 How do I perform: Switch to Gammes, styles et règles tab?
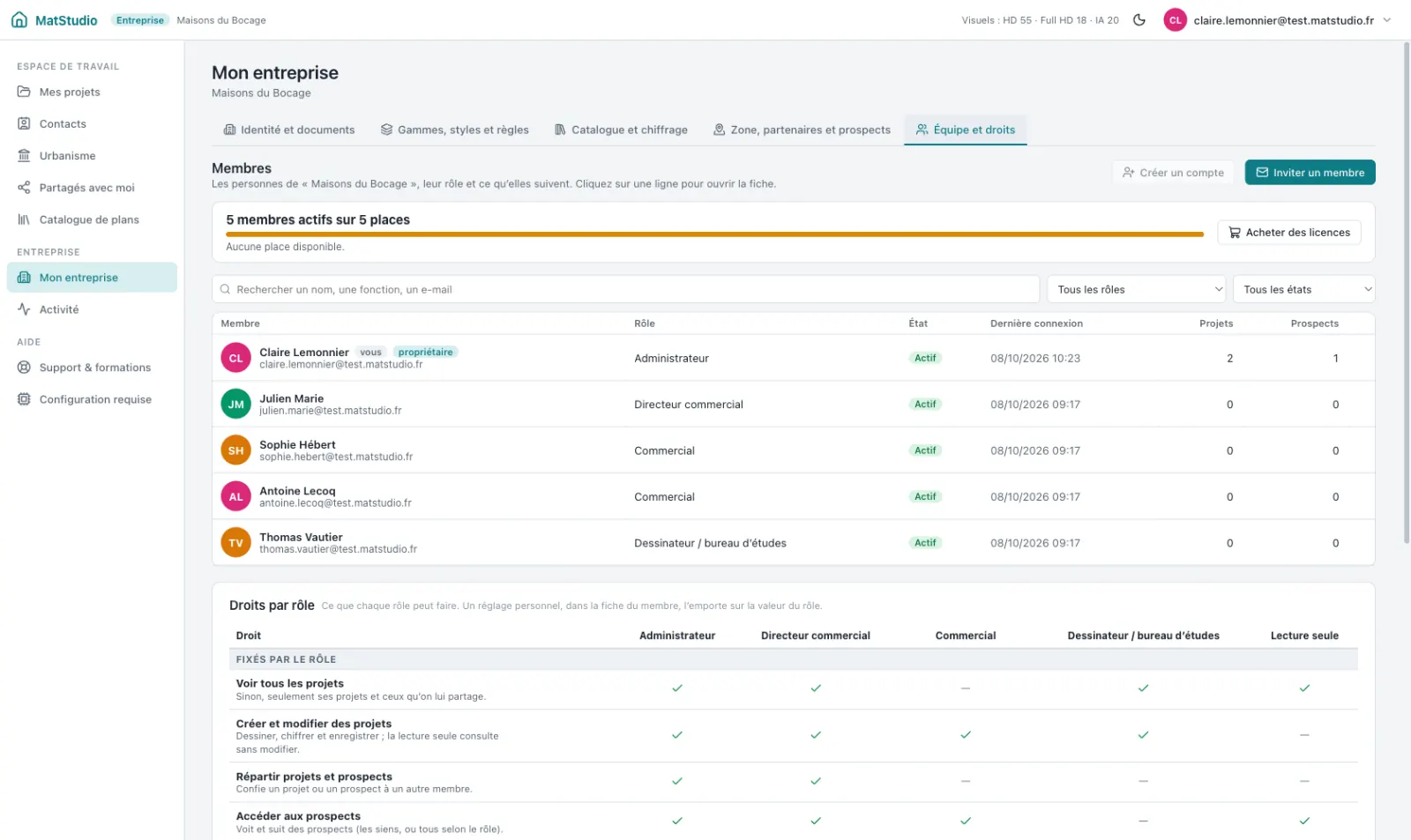pyautogui.click(x=455, y=130)
